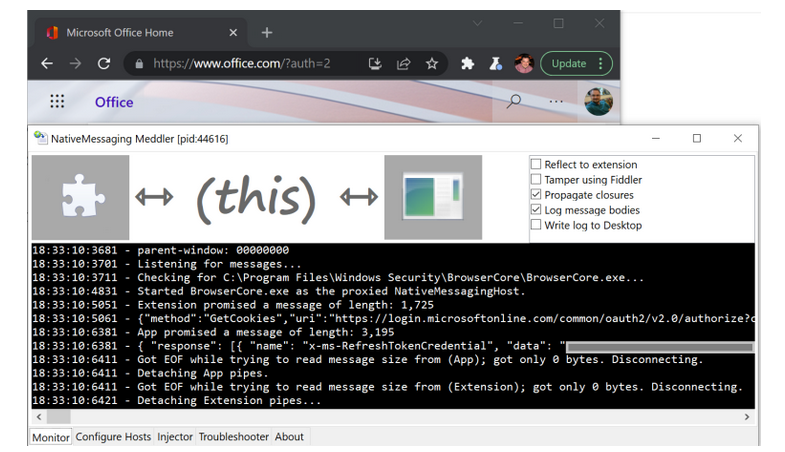Open a new browser tab
This screenshot has width=785, height=452.
tap(267, 33)
